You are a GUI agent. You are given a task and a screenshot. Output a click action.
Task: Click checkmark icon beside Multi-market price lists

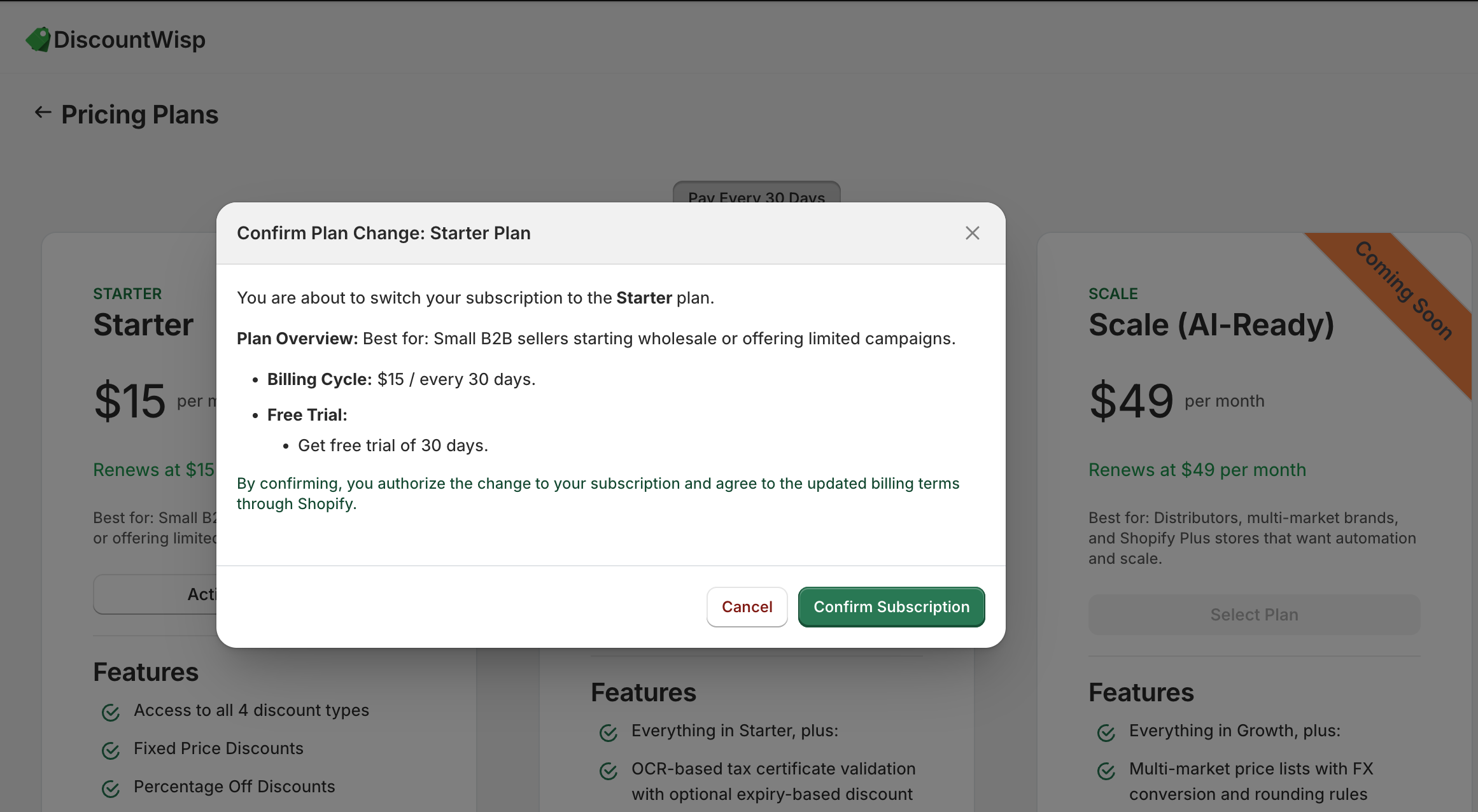[1106, 771]
